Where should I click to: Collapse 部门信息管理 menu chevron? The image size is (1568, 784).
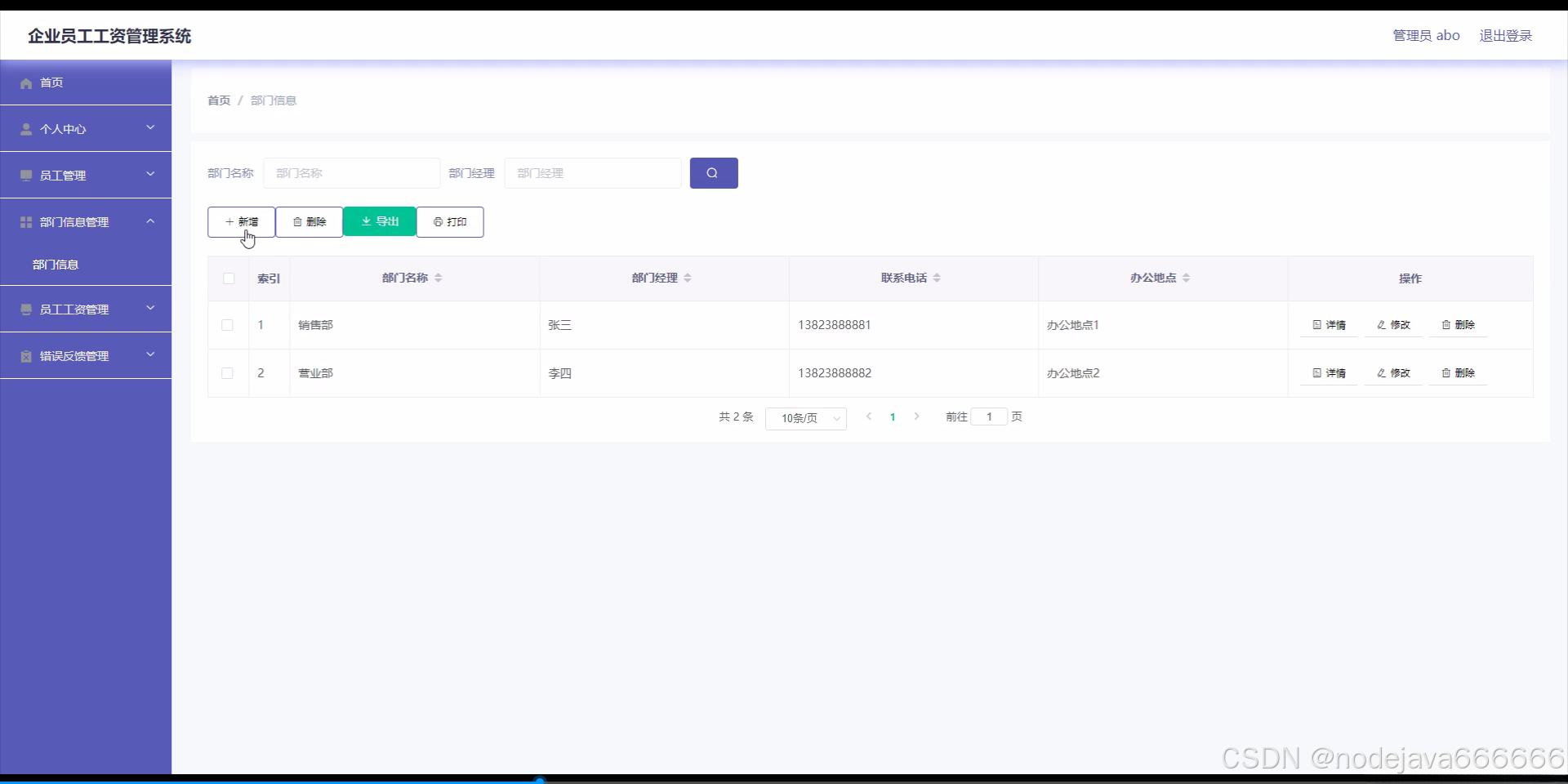150,220
